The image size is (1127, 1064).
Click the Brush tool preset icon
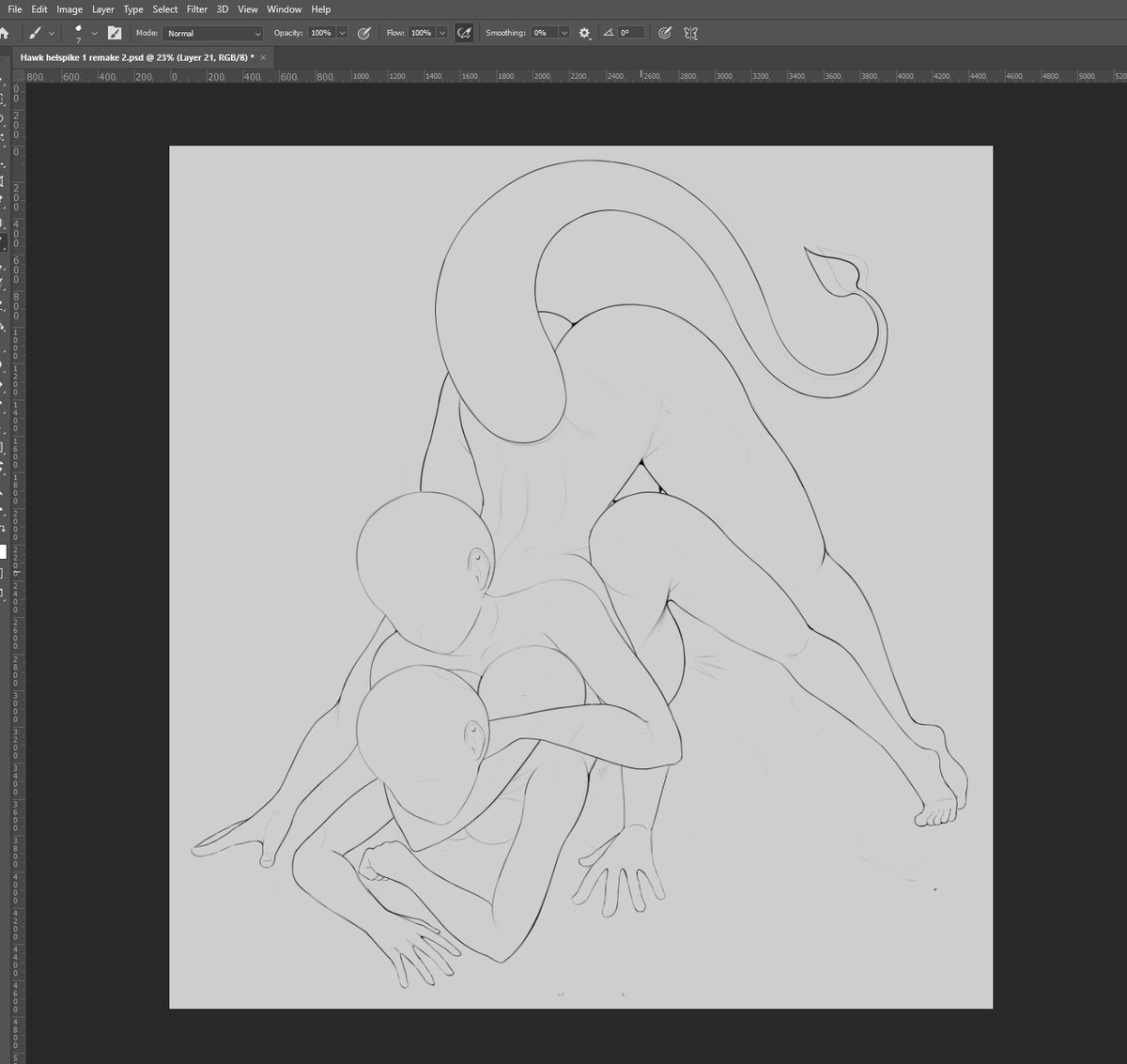(x=35, y=33)
